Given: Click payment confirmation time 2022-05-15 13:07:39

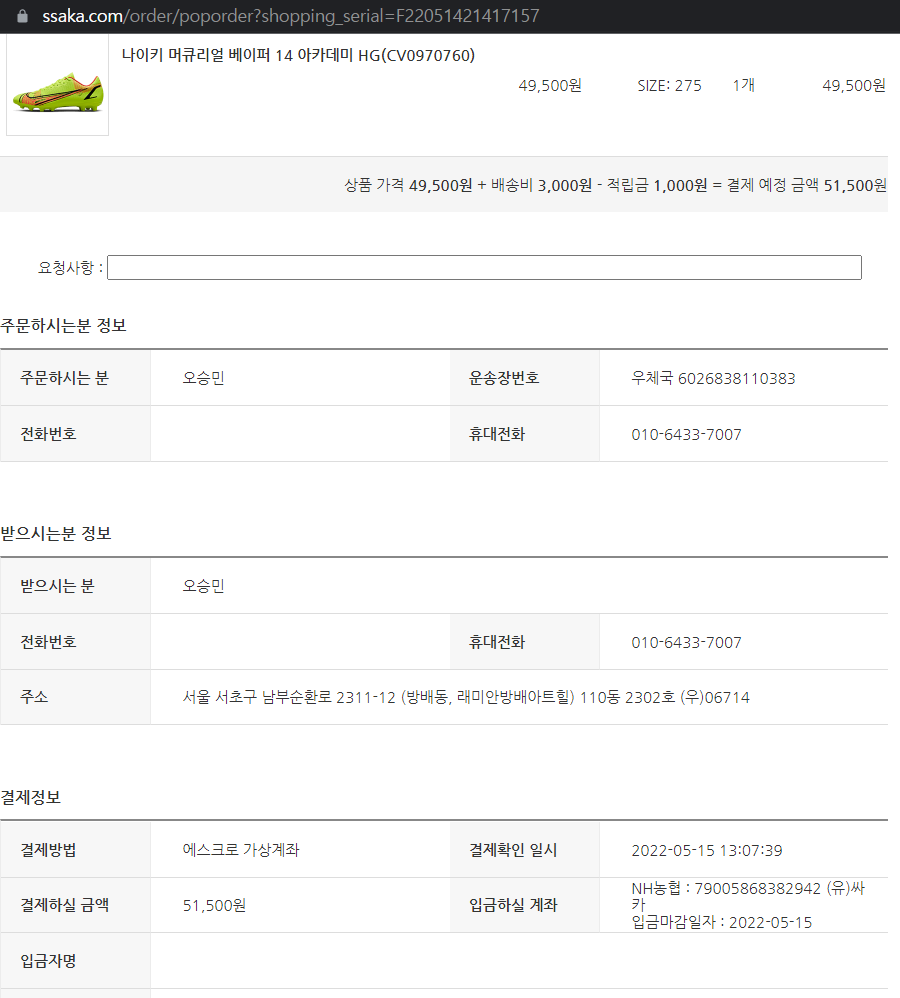Looking at the screenshot, I should click(x=707, y=850).
